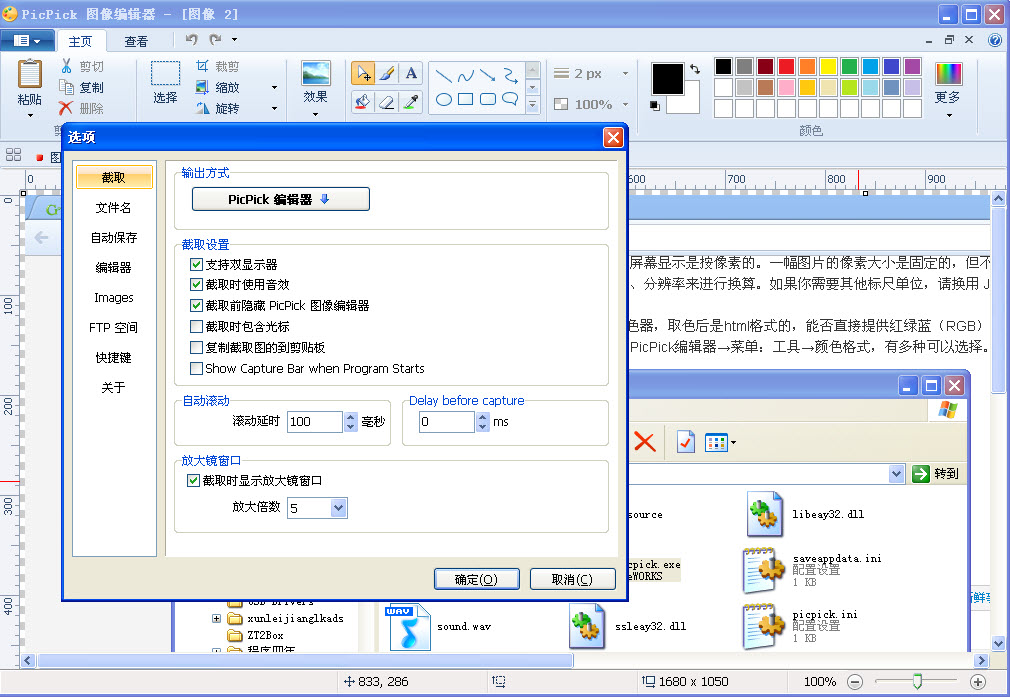Viewport: 1010px width, 697px height.
Task: Select the brush drawing tool
Action: pyautogui.click(x=387, y=73)
